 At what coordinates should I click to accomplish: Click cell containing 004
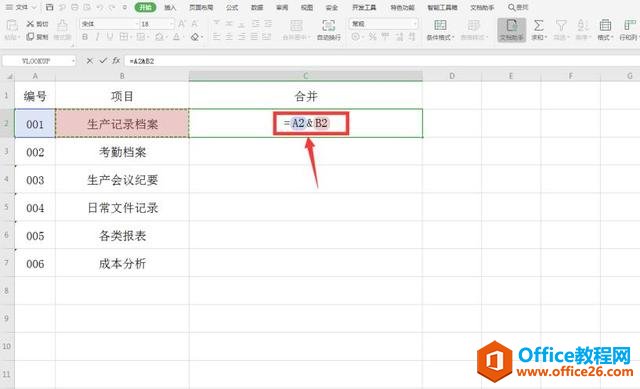(x=35, y=208)
